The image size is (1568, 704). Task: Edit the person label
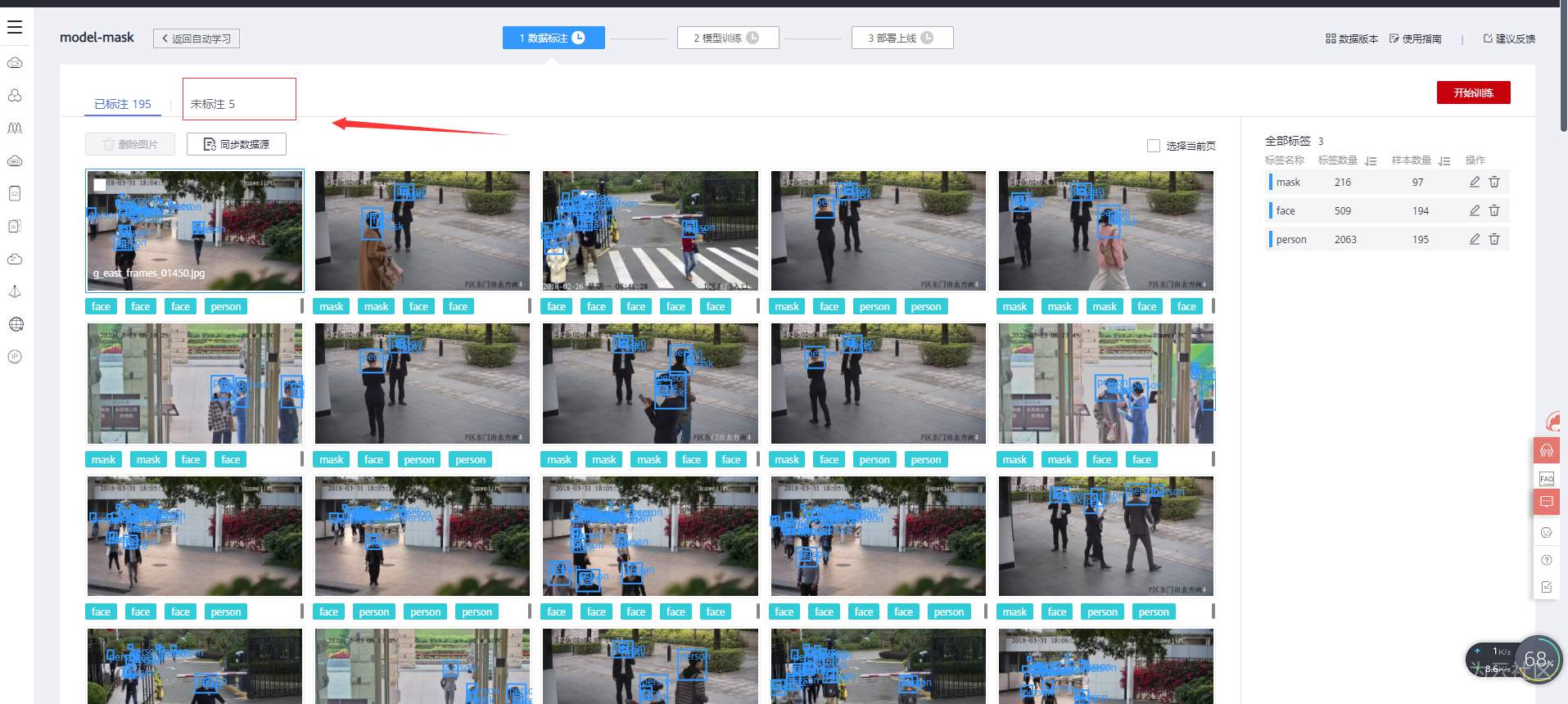point(1475,239)
